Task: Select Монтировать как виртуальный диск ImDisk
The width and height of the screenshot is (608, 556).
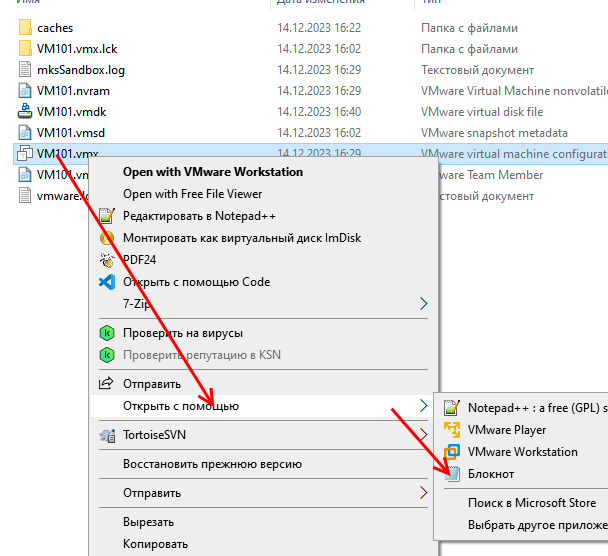Action: pos(242,238)
